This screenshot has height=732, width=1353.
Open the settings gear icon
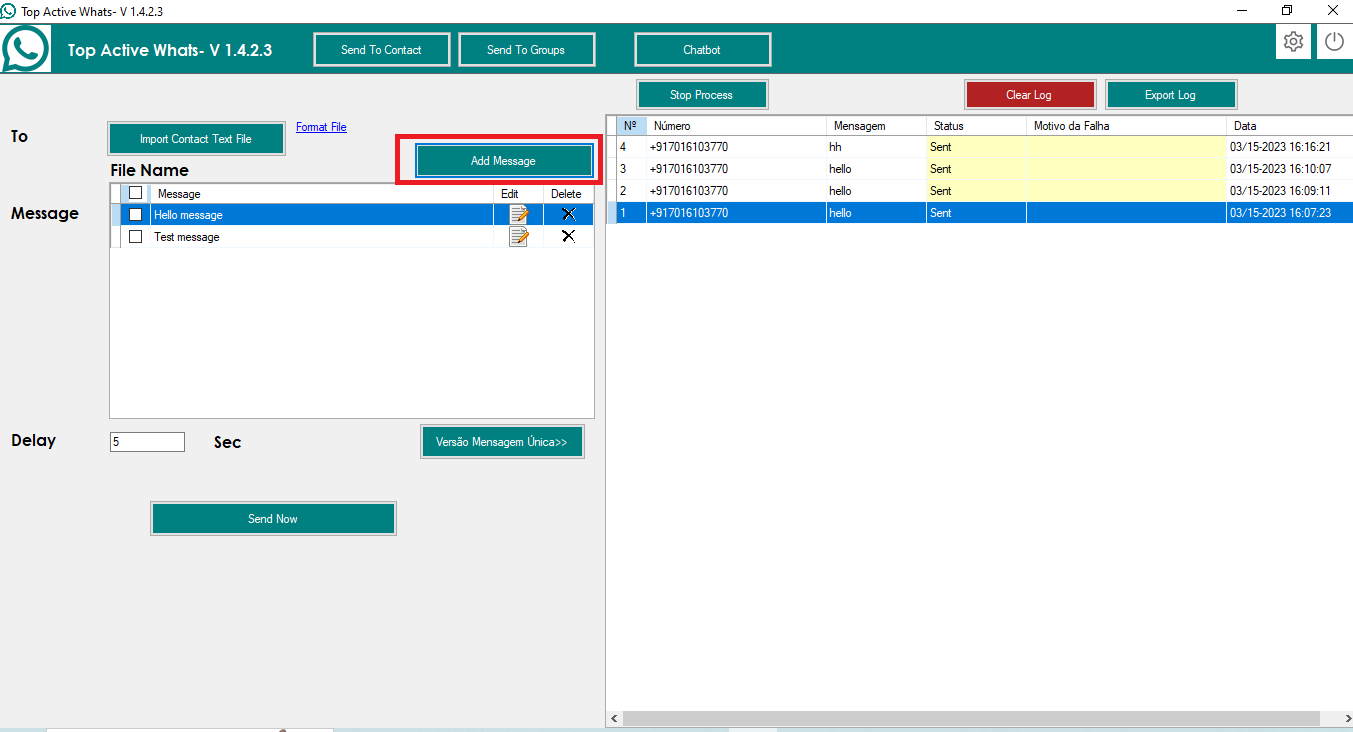tap(1294, 42)
